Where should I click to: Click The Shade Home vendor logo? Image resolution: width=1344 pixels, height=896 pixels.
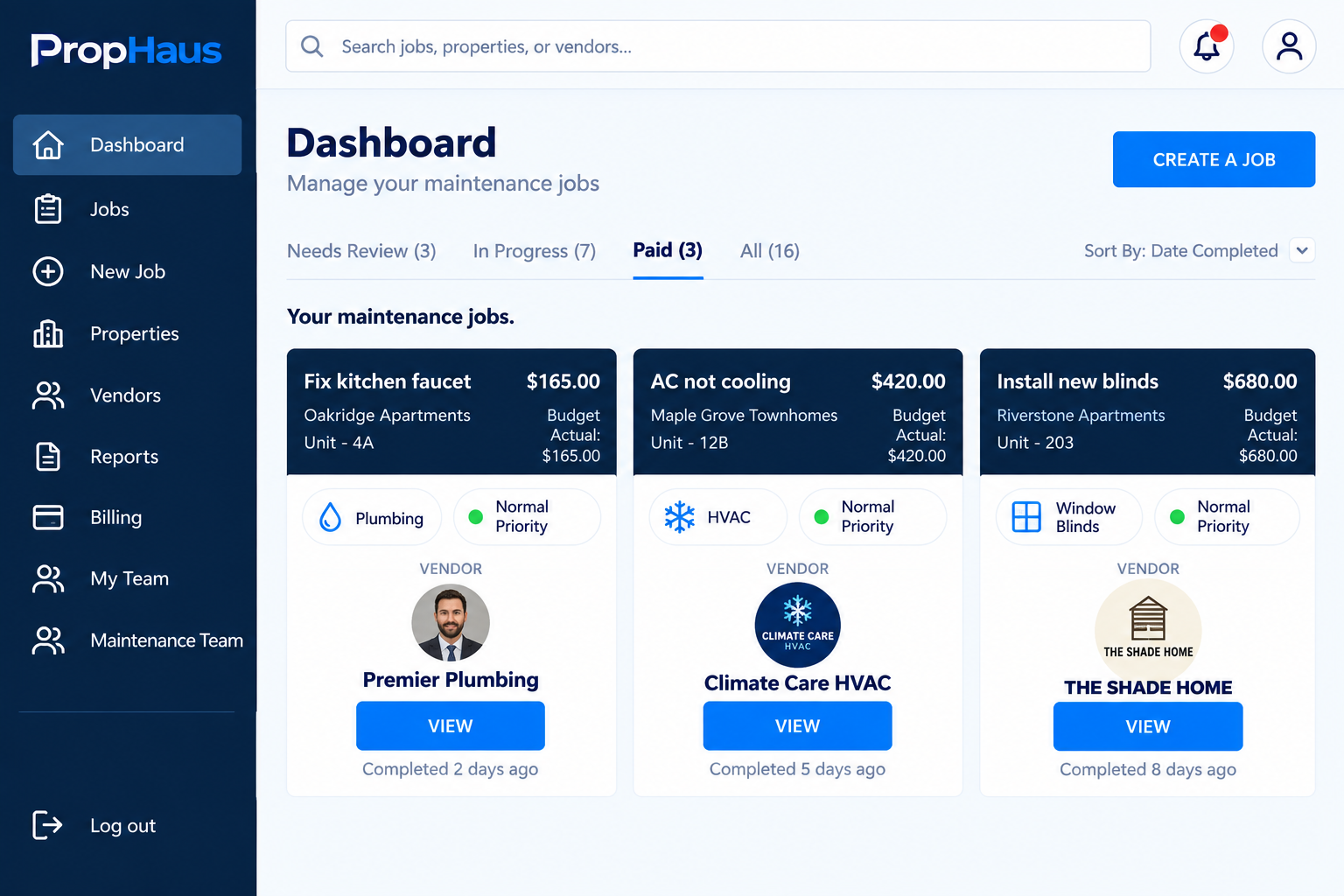click(1148, 630)
